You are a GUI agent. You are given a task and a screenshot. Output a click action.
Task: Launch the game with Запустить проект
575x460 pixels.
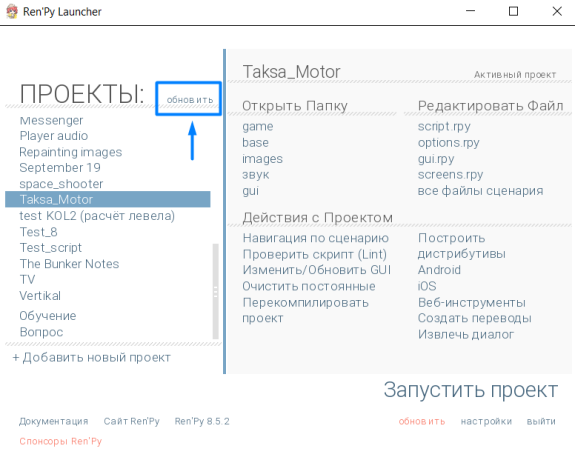(x=470, y=390)
